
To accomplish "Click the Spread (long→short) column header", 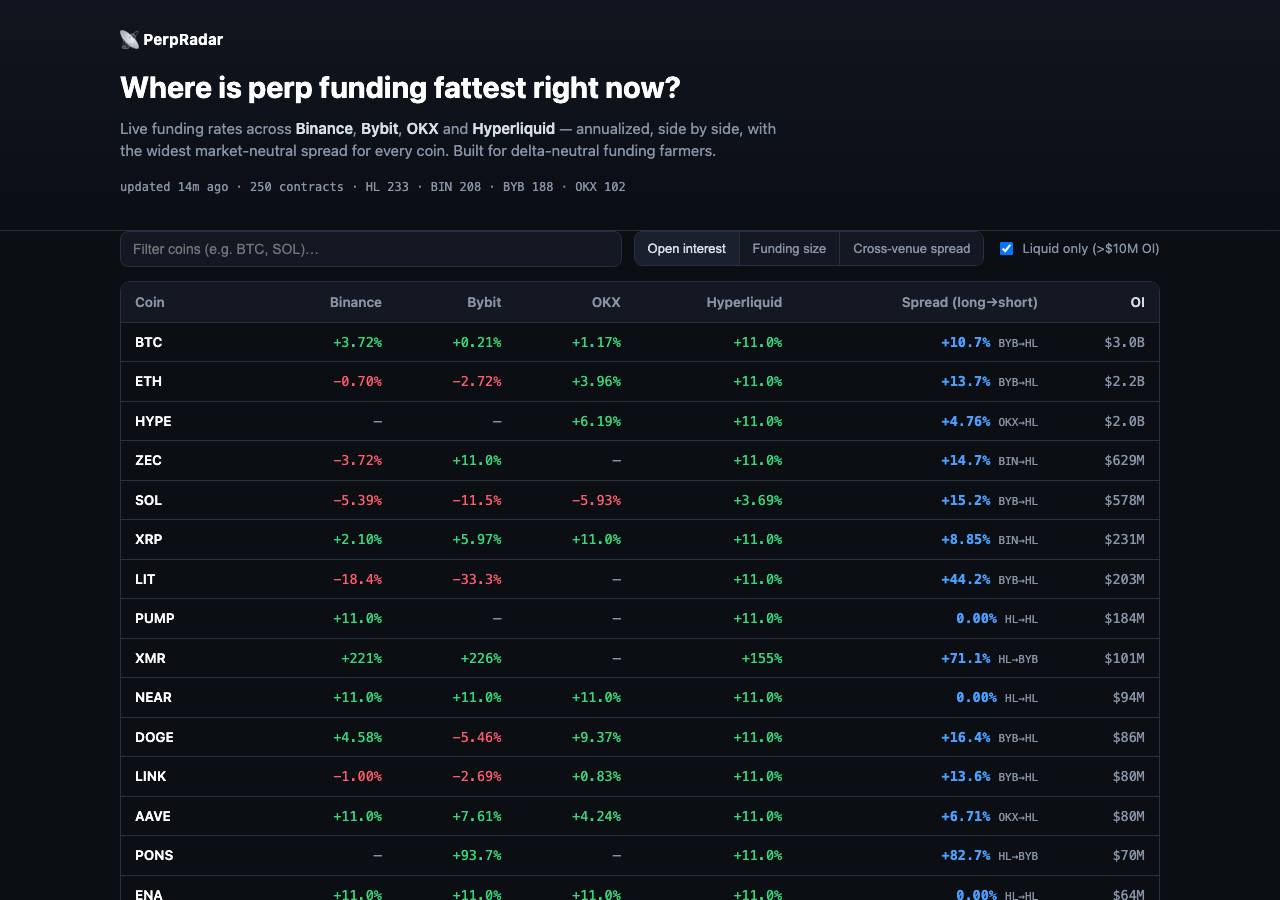I will (969, 302).
